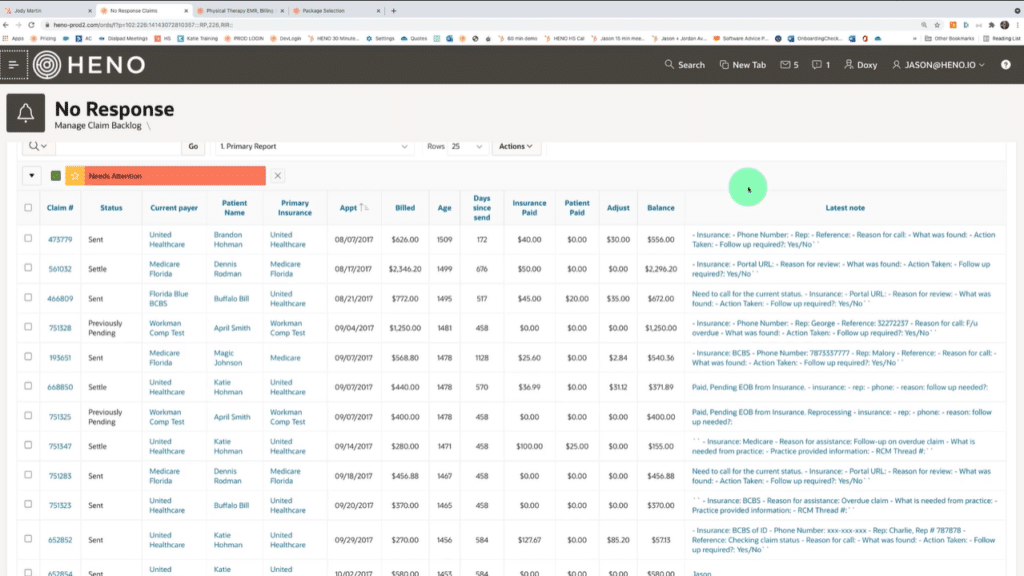
Task: Open the Apps bookmarks shortcut
Action: point(14,39)
